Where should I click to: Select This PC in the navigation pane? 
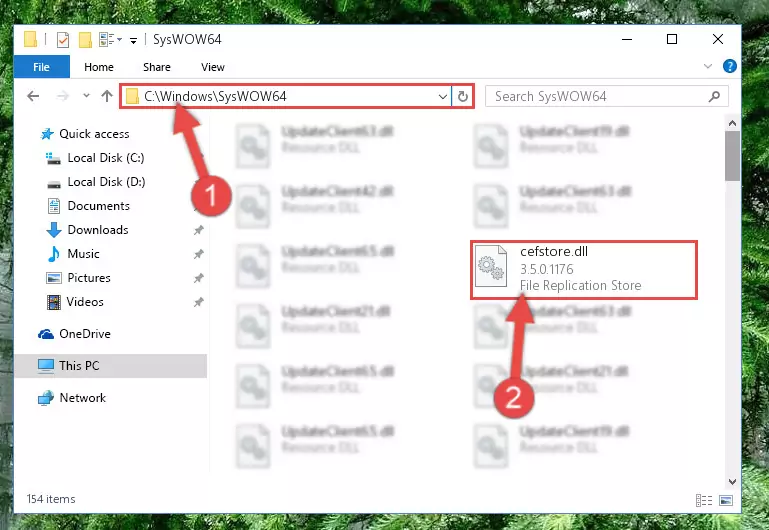click(x=110, y=366)
